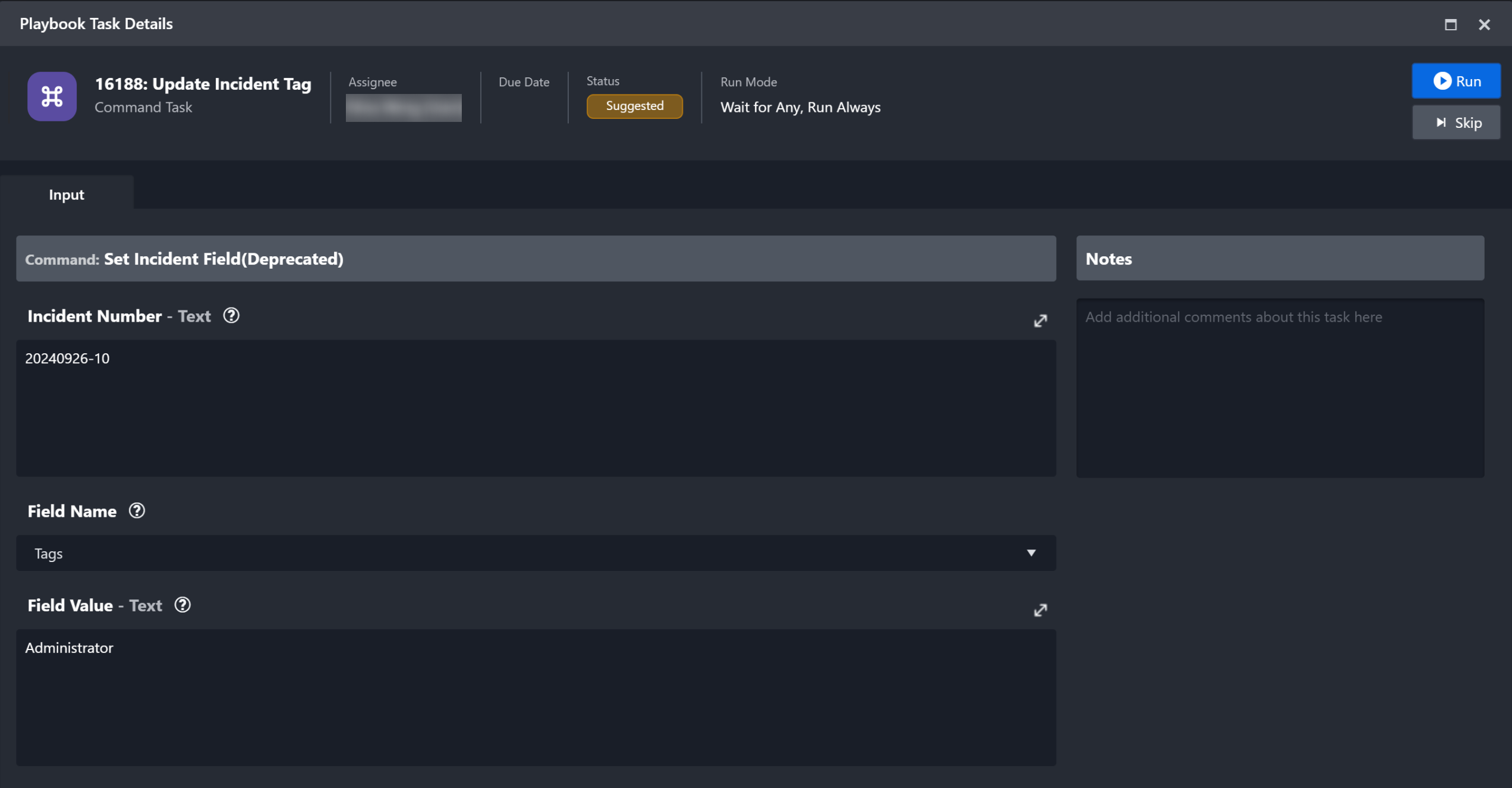Click the Suggested status badge

click(634, 106)
